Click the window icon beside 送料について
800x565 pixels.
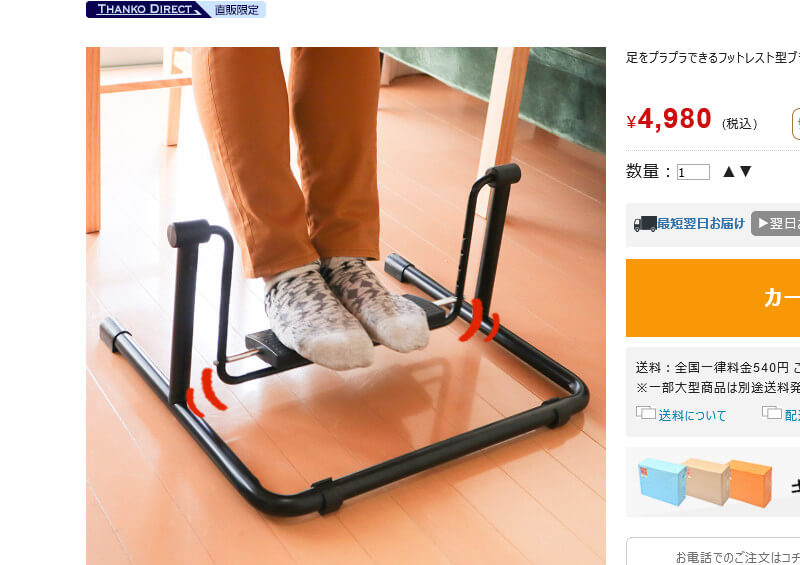tap(645, 412)
